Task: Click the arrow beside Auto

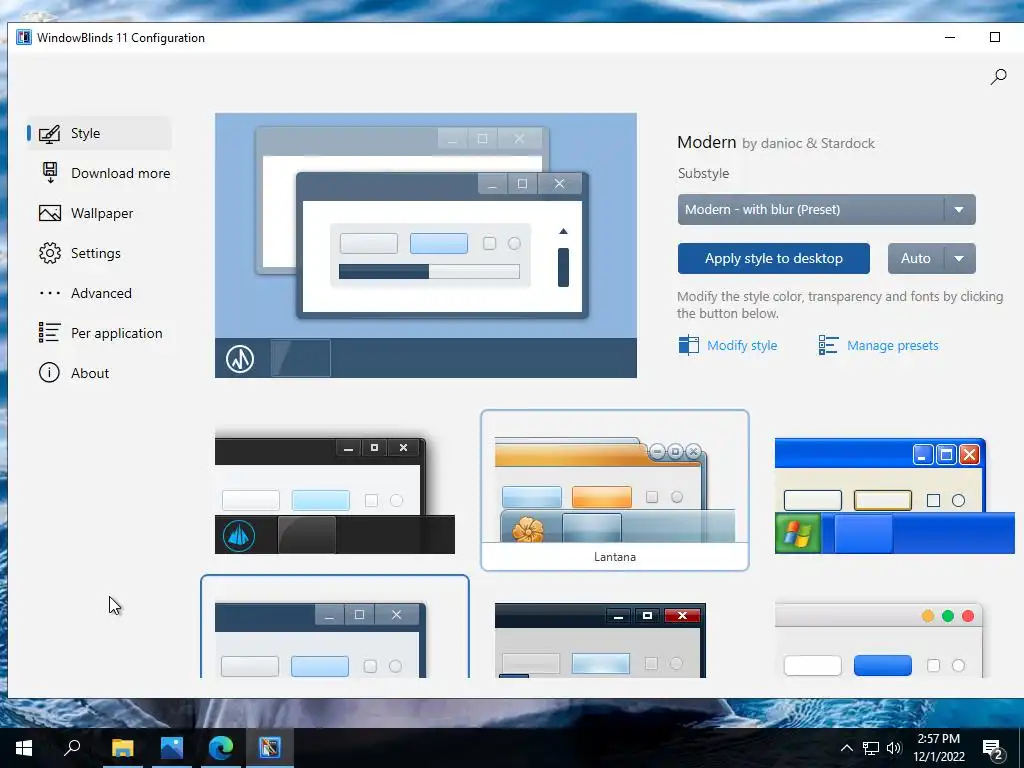Action: pos(959,259)
